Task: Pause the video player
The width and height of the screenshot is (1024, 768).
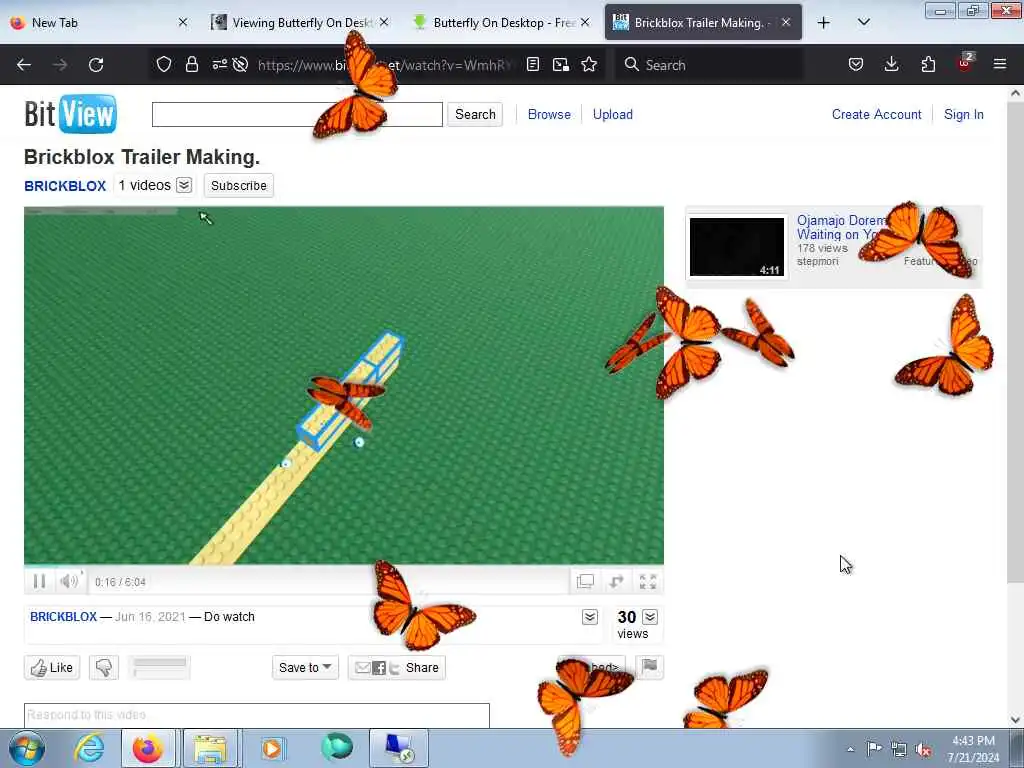Action: coord(39,581)
